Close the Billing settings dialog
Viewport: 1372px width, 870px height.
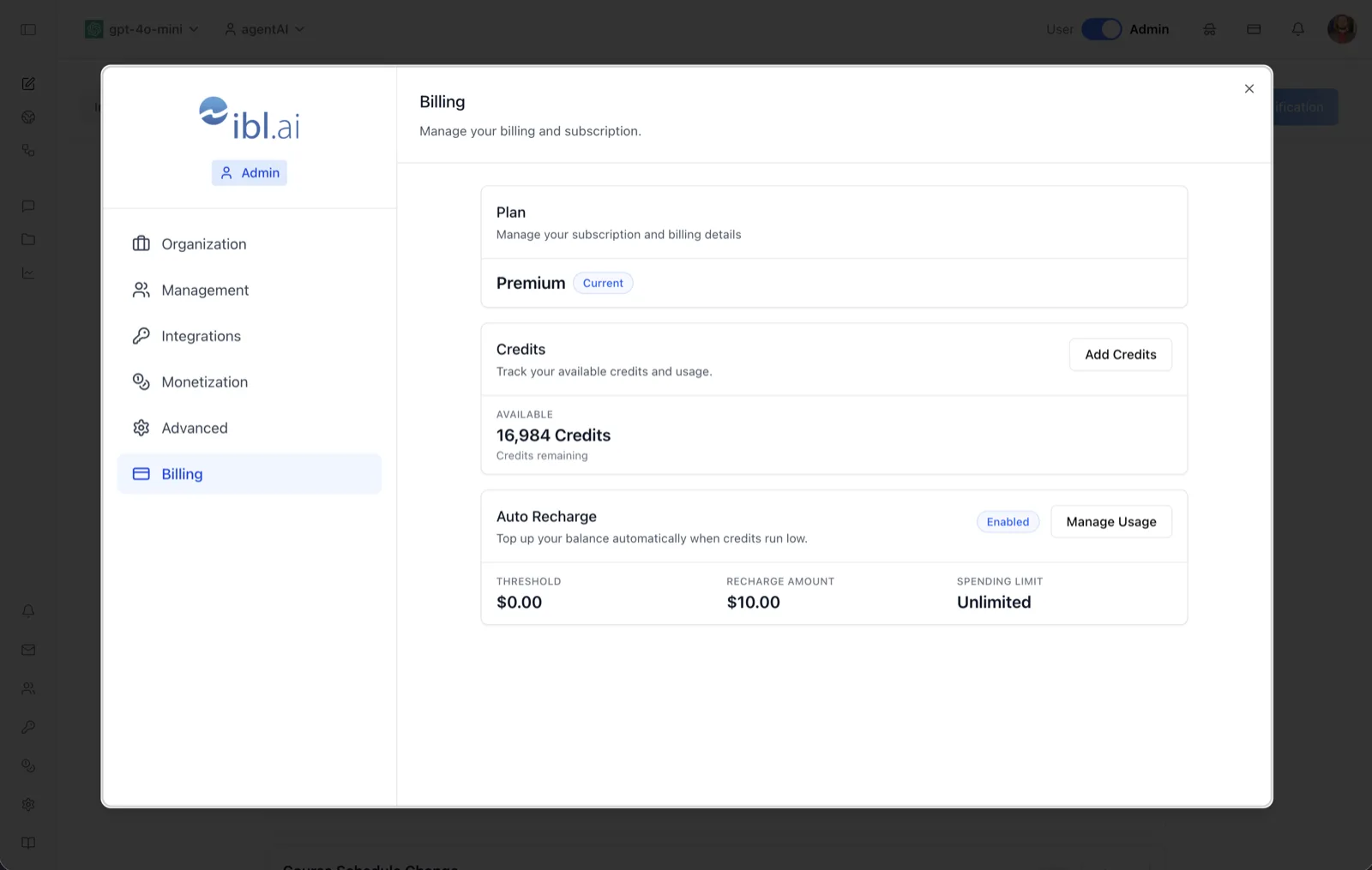coord(1249,88)
